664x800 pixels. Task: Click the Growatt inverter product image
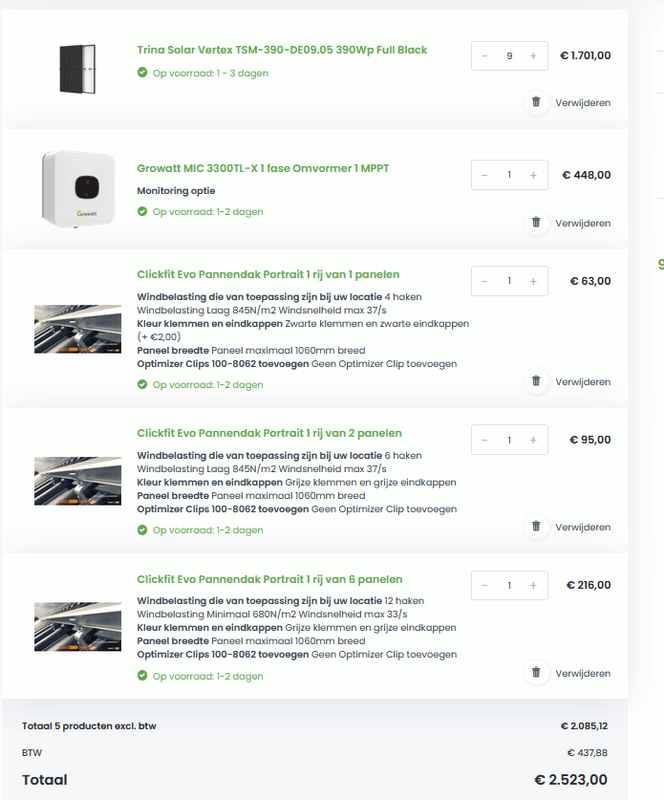point(78,187)
